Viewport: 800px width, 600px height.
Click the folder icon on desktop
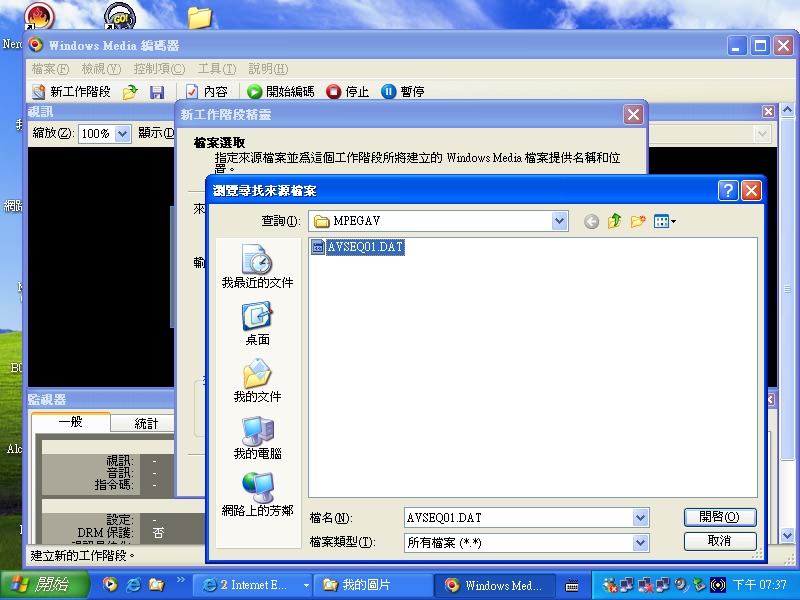[199, 17]
